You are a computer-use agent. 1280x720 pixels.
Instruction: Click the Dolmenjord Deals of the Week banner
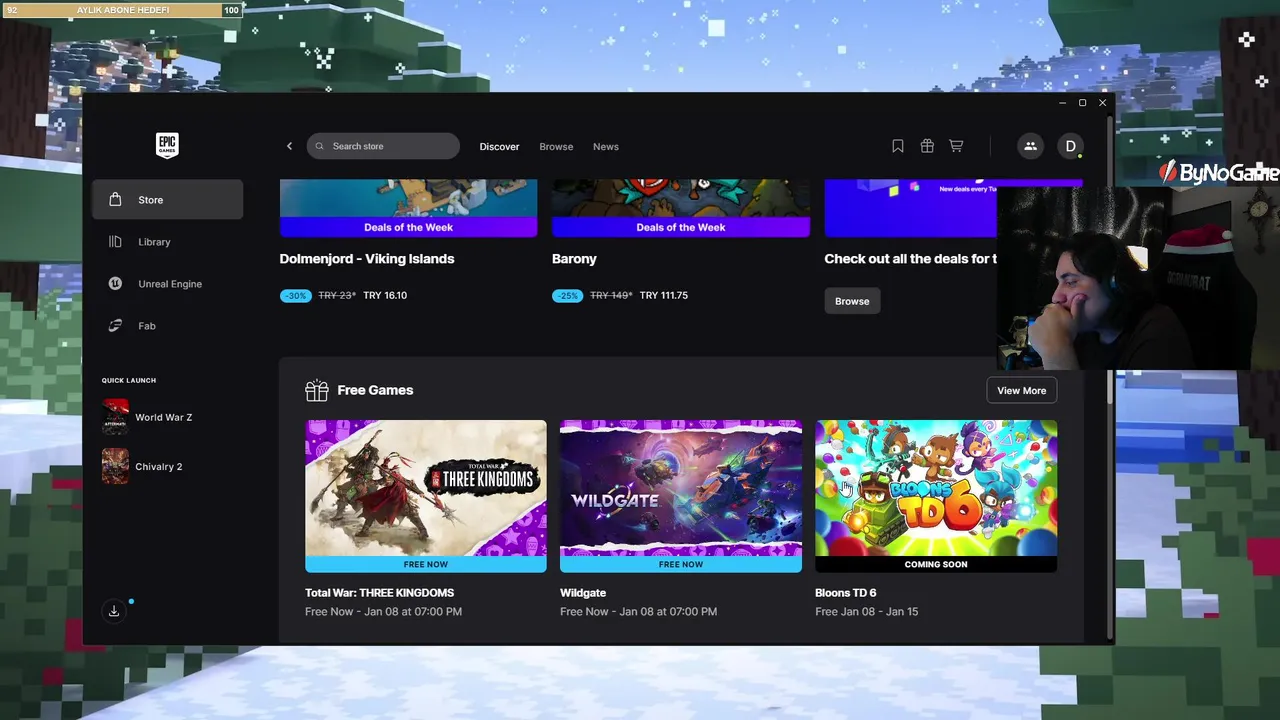coord(408,227)
